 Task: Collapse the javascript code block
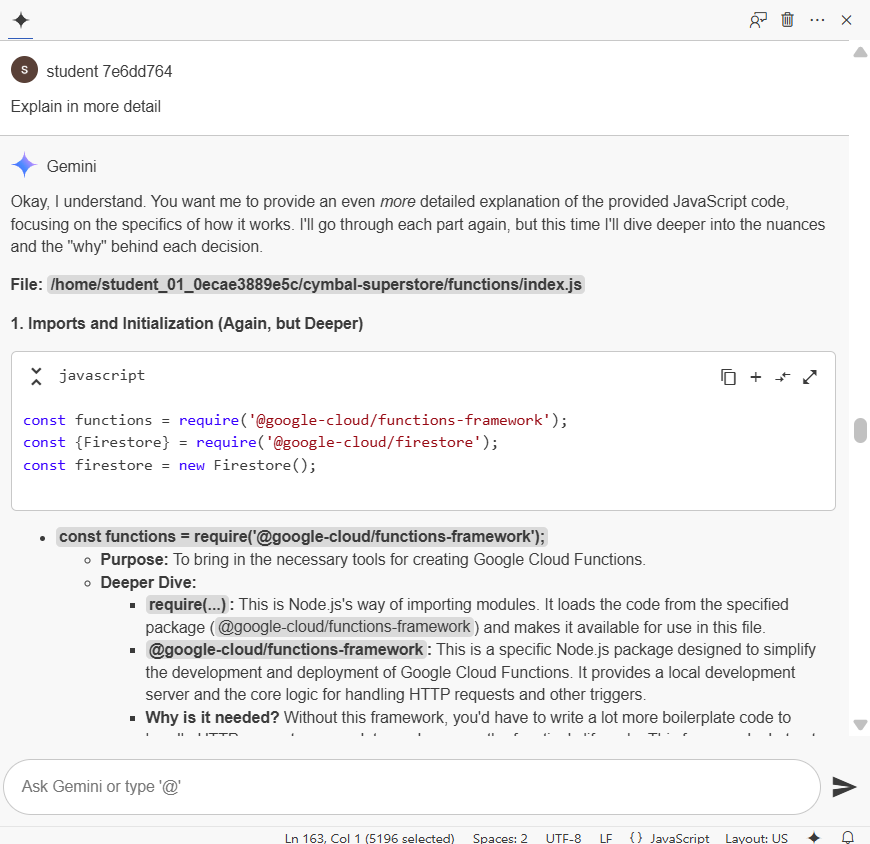[x=36, y=376]
